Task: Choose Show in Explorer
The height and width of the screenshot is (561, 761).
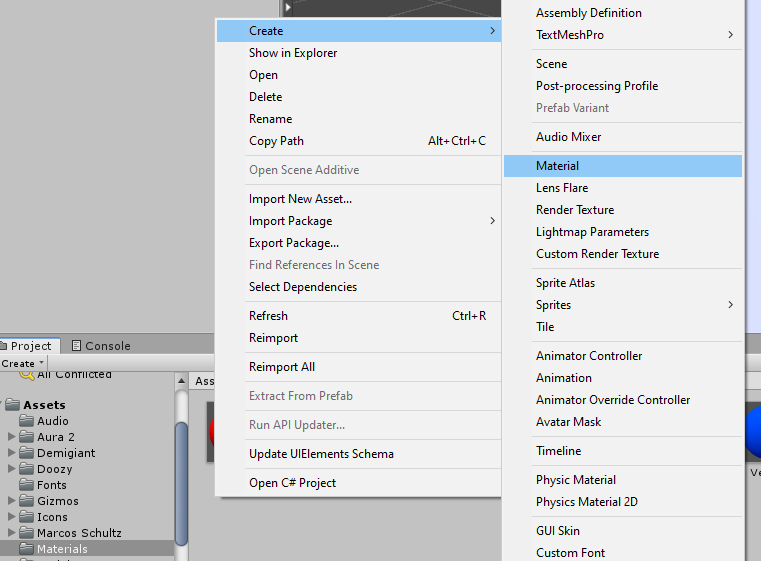Action: coord(359,53)
